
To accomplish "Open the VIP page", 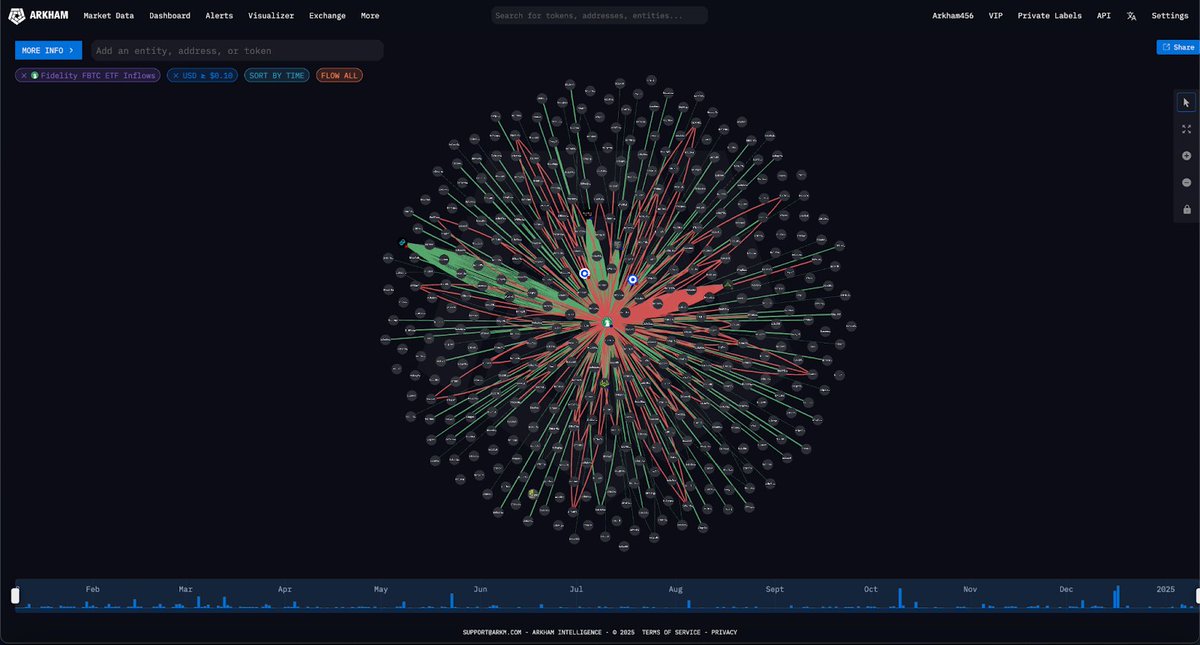I will tap(996, 16).
